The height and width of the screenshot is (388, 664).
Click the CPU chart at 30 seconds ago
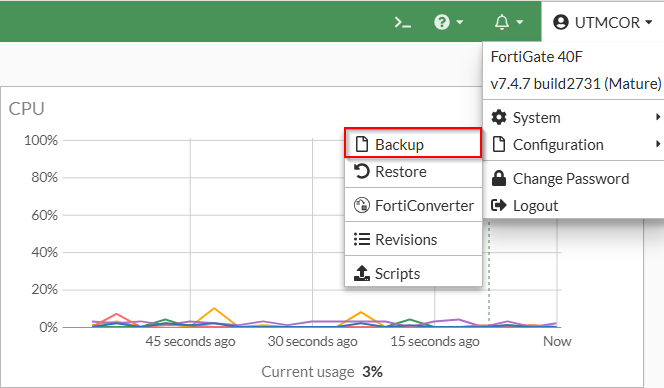pos(313,233)
